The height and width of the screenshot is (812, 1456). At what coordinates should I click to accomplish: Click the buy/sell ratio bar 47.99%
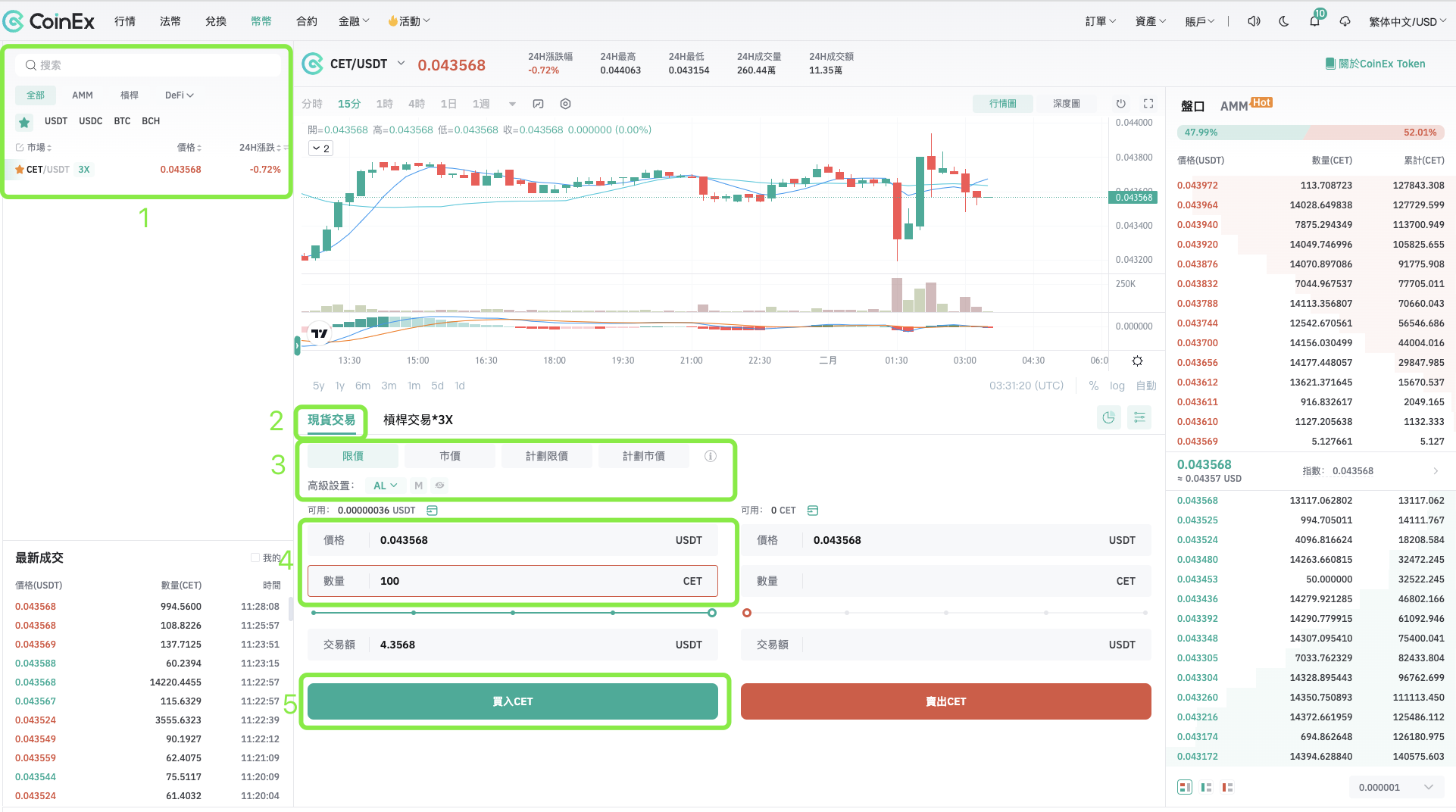(1311, 132)
